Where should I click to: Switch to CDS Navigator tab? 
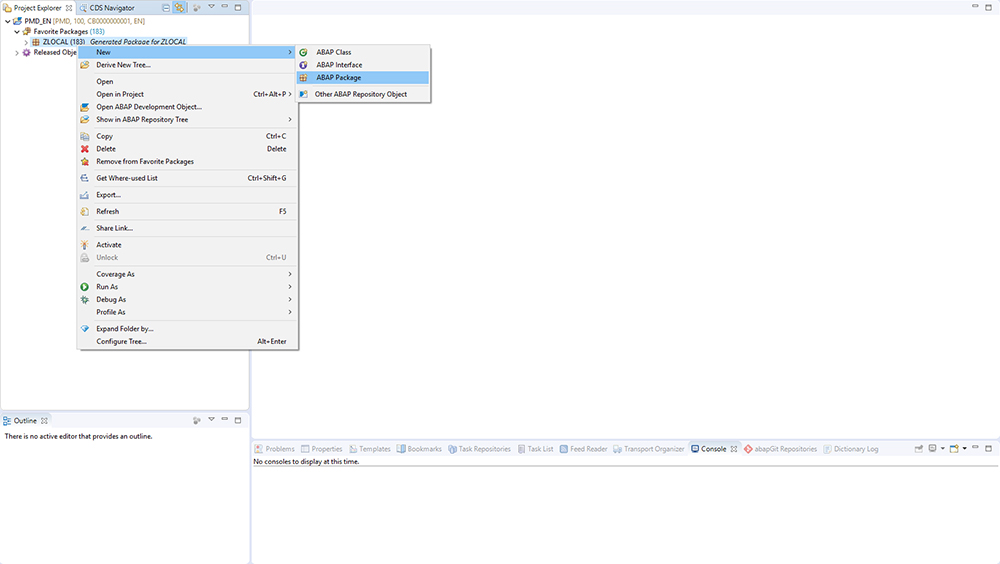click(107, 8)
